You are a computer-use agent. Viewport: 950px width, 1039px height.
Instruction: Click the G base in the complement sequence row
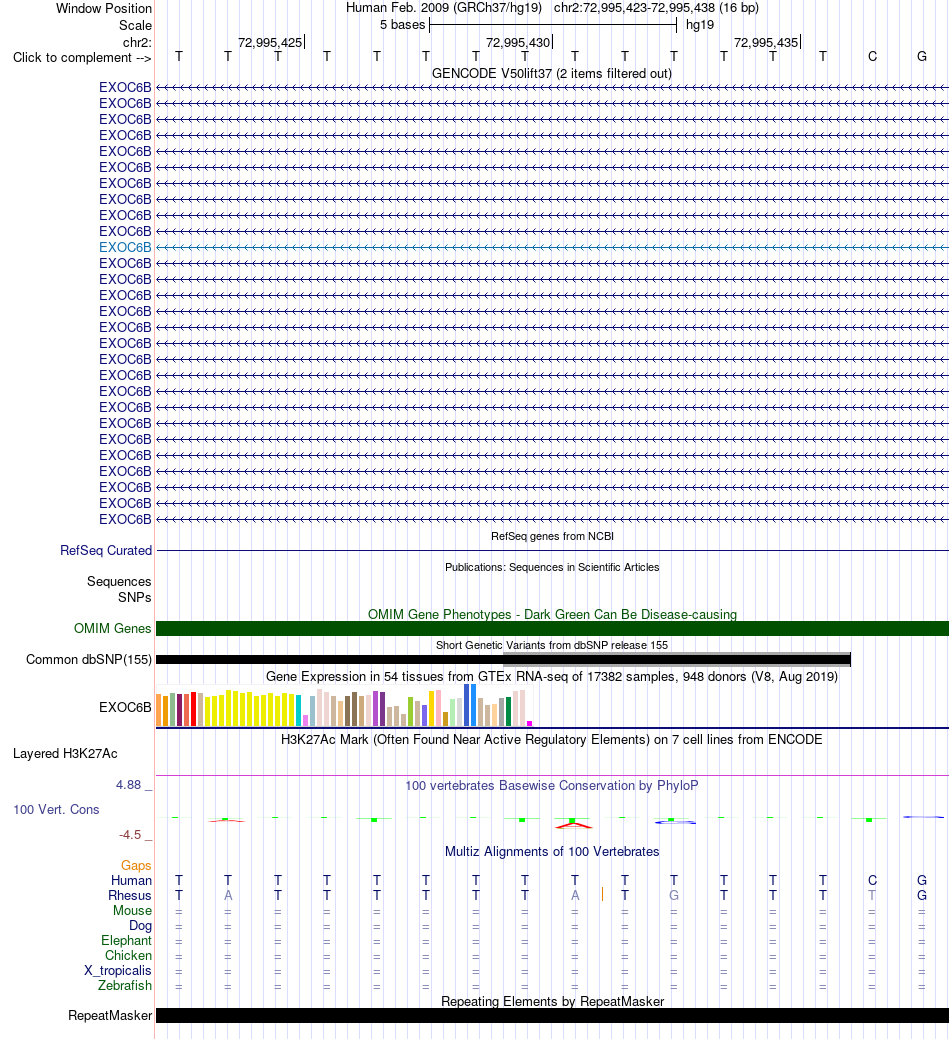point(922,57)
